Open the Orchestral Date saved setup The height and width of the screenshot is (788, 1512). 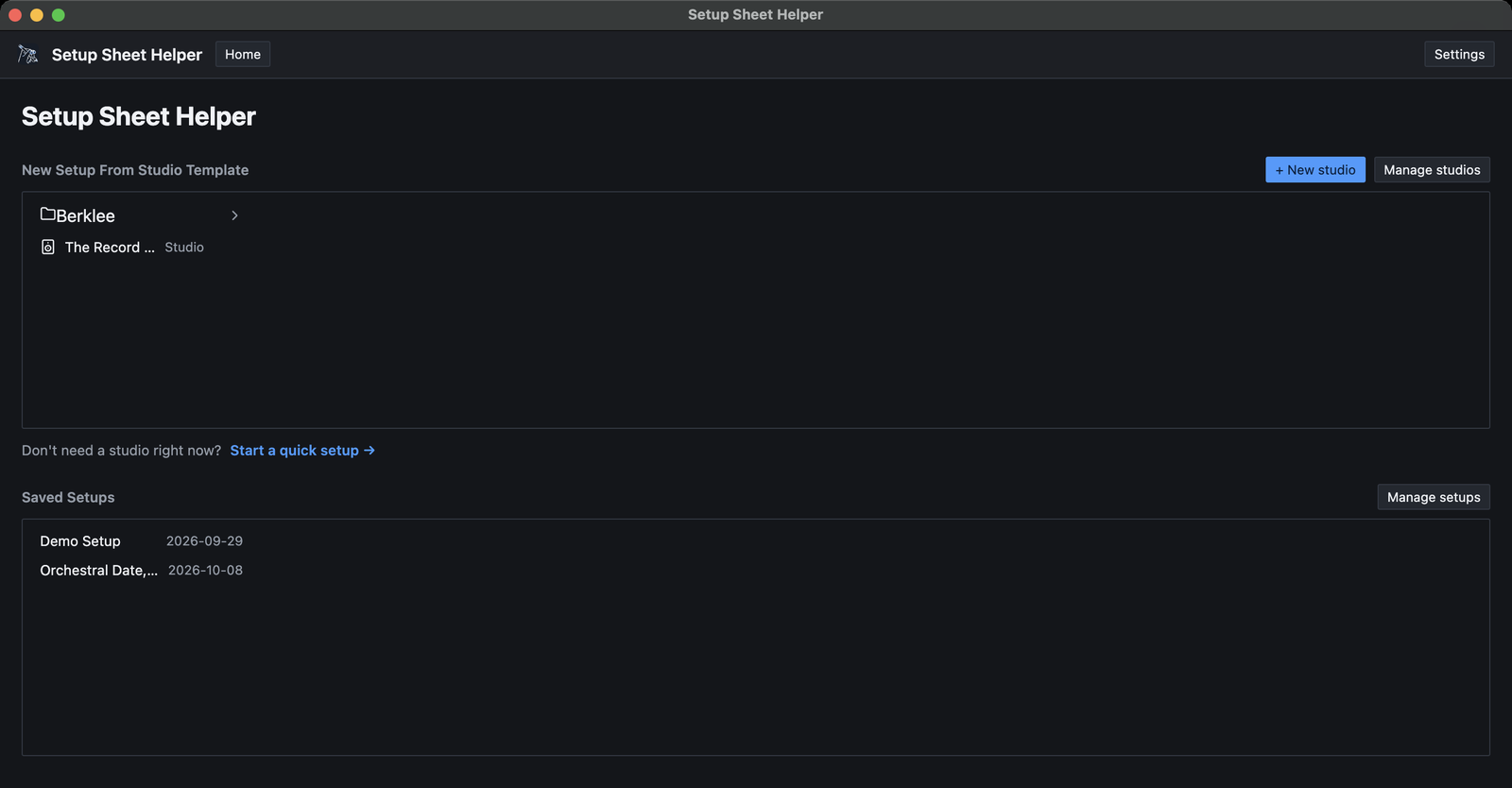(x=98, y=571)
